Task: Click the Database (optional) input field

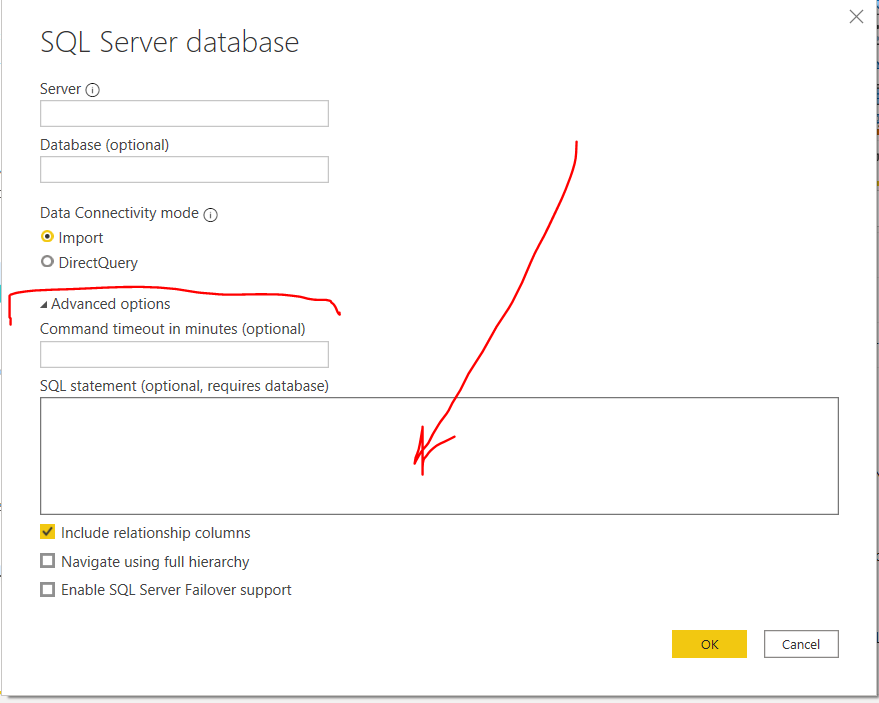Action: (184, 169)
